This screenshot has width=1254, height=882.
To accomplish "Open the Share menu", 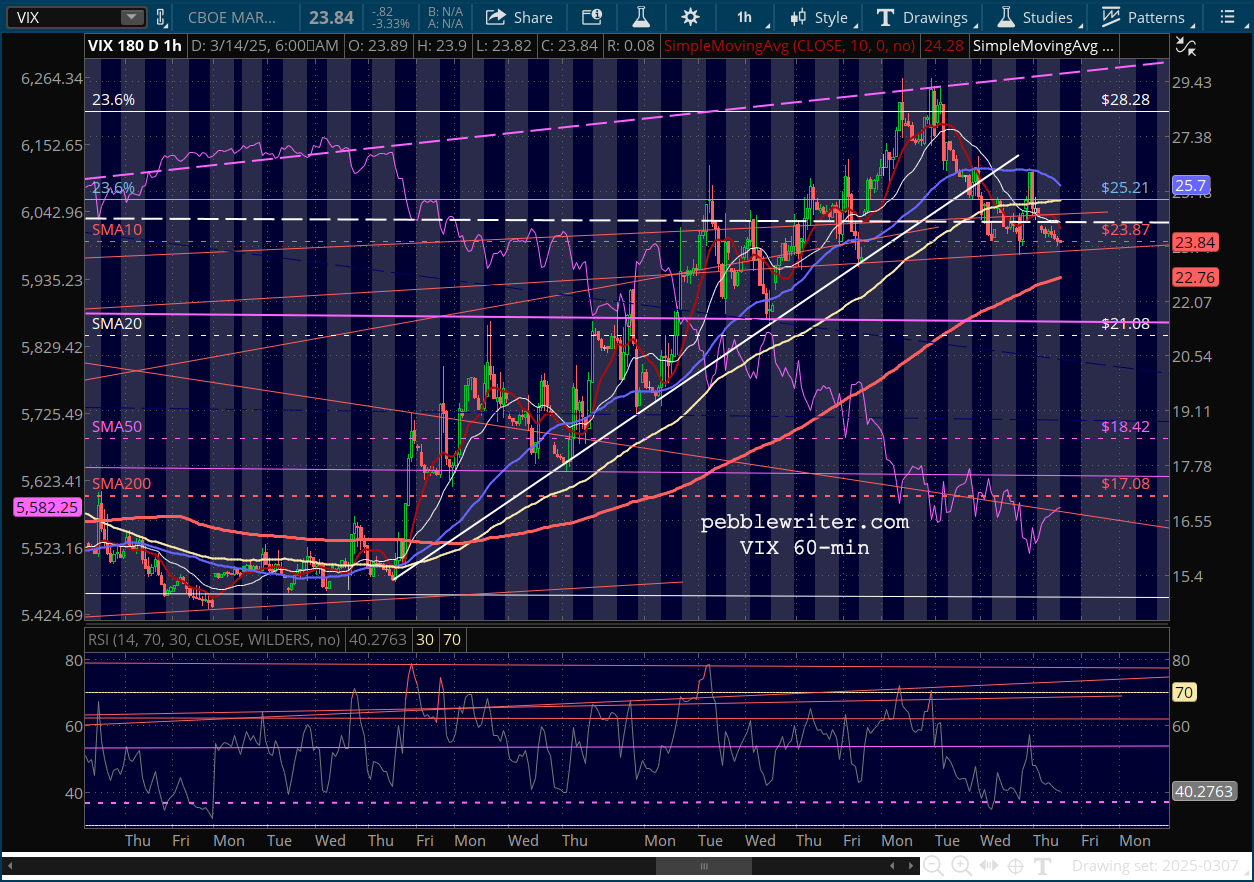I will (x=519, y=17).
